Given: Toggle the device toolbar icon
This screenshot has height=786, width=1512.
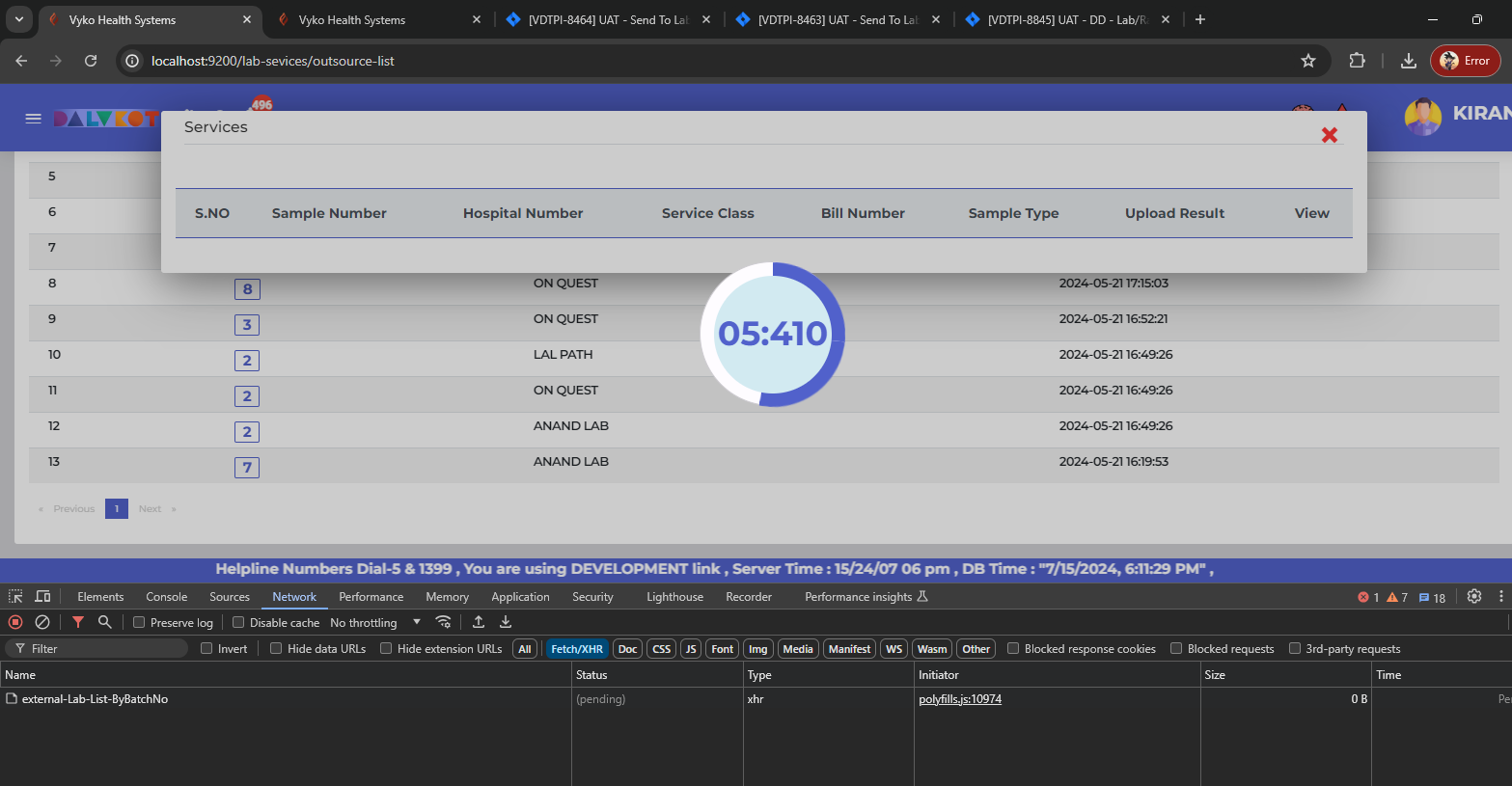Looking at the screenshot, I should pyautogui.click(x=42, y=597).
